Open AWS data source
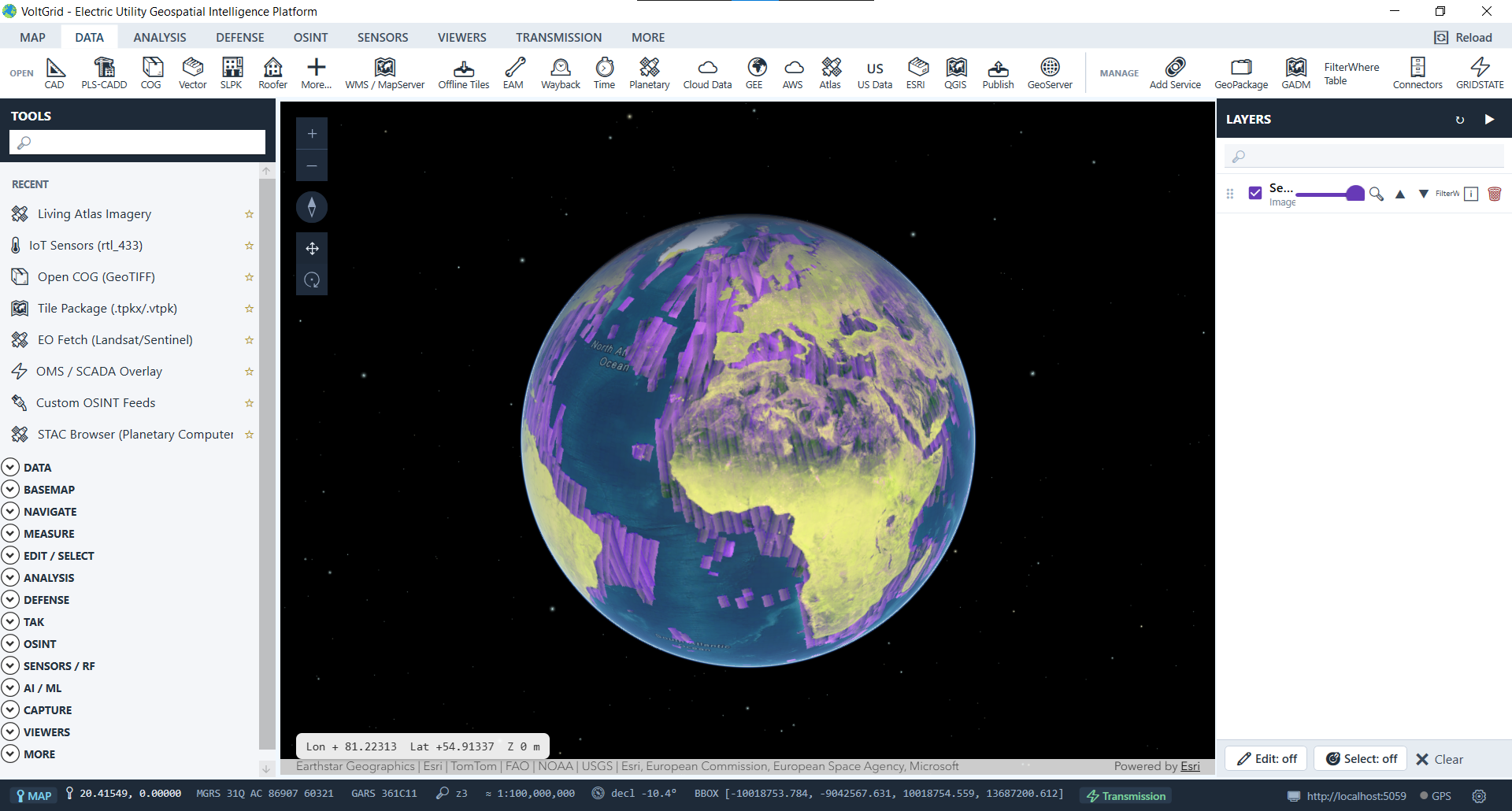Screen dimensions: 1512x811 (793, 73)
